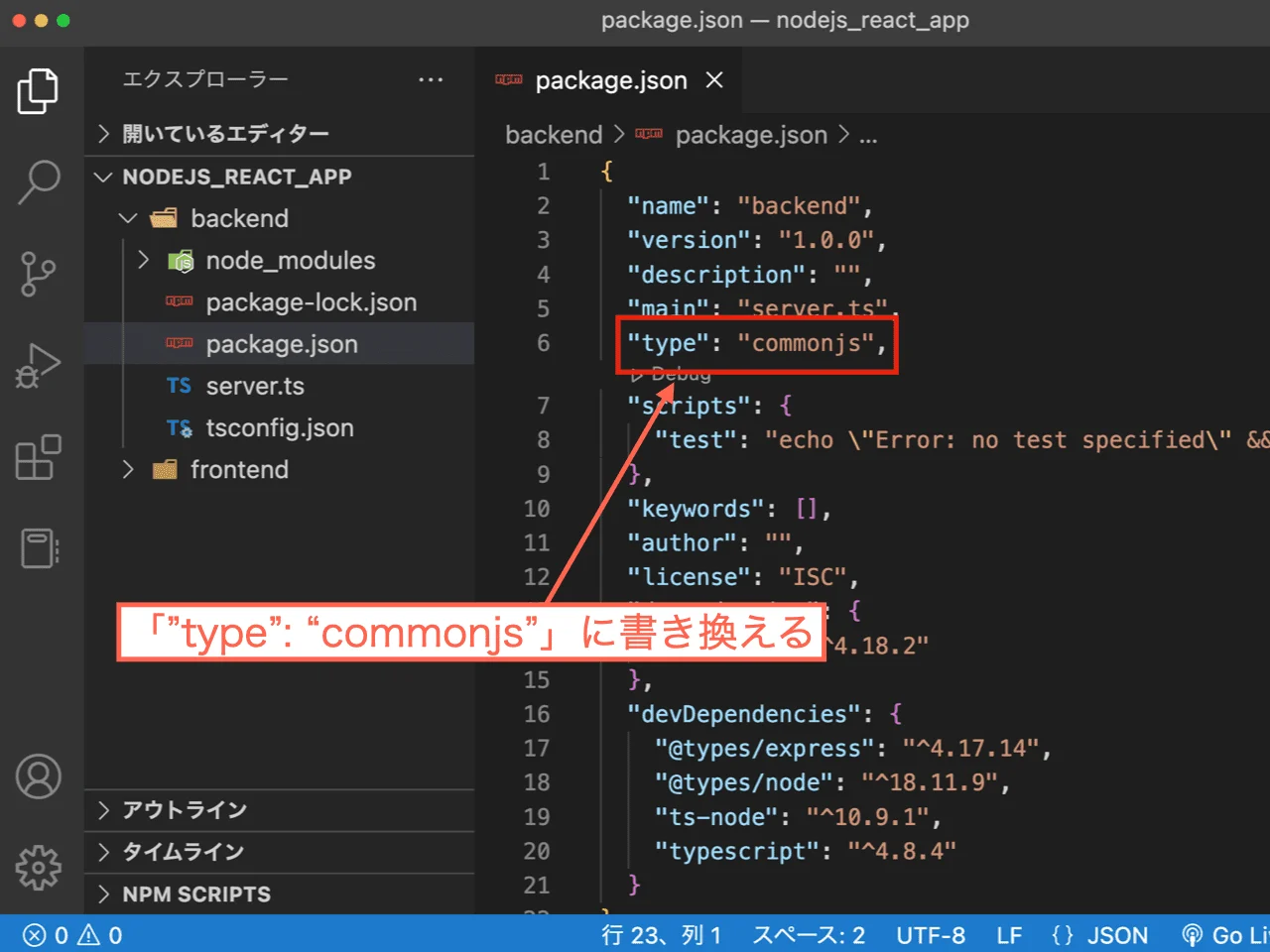This screenshot has height=952, width=1270.
Task: Open the Views and More Actions menu
Action: point(431,79)
